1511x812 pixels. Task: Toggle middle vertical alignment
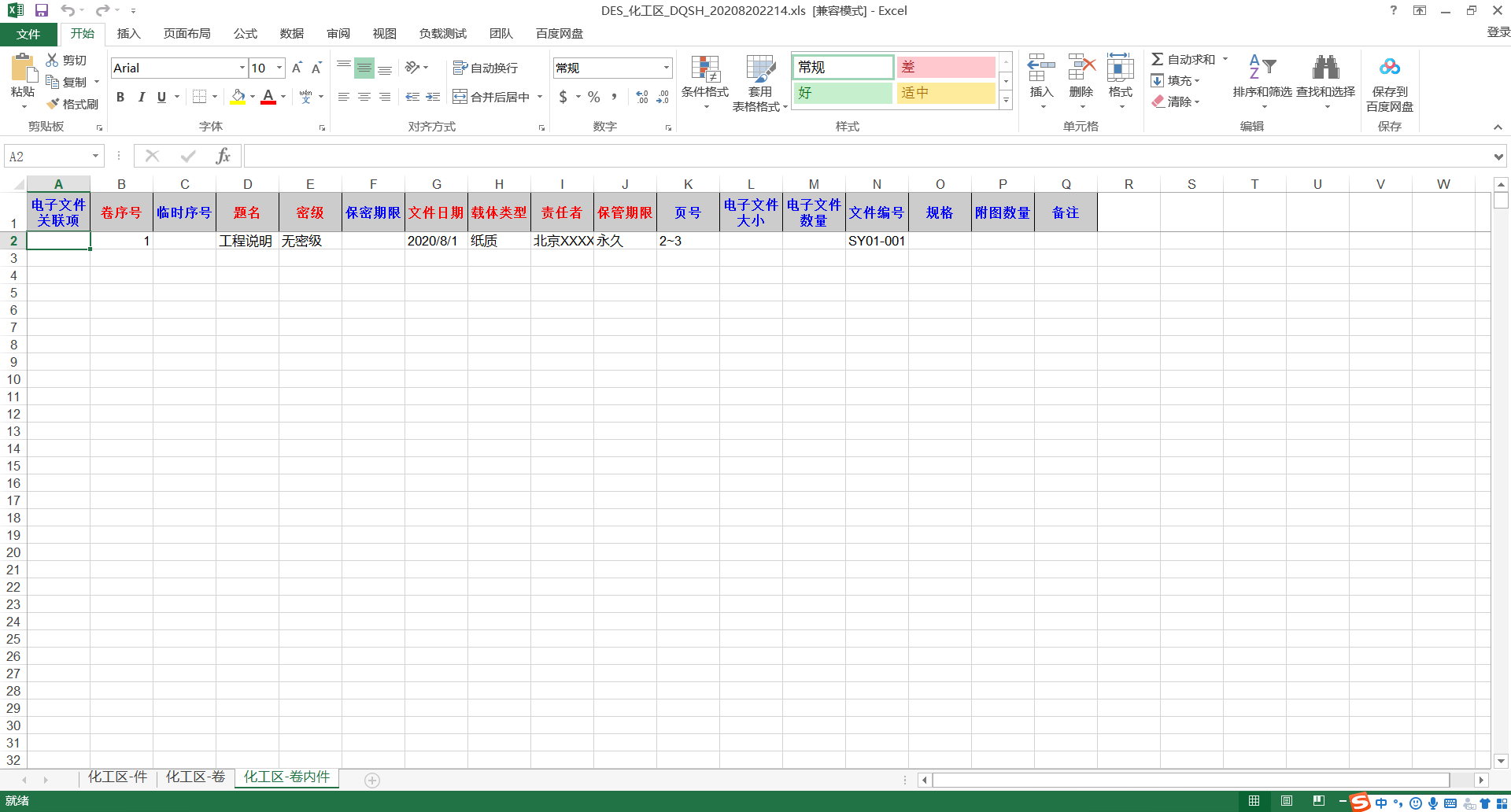[x=364, y=68]
